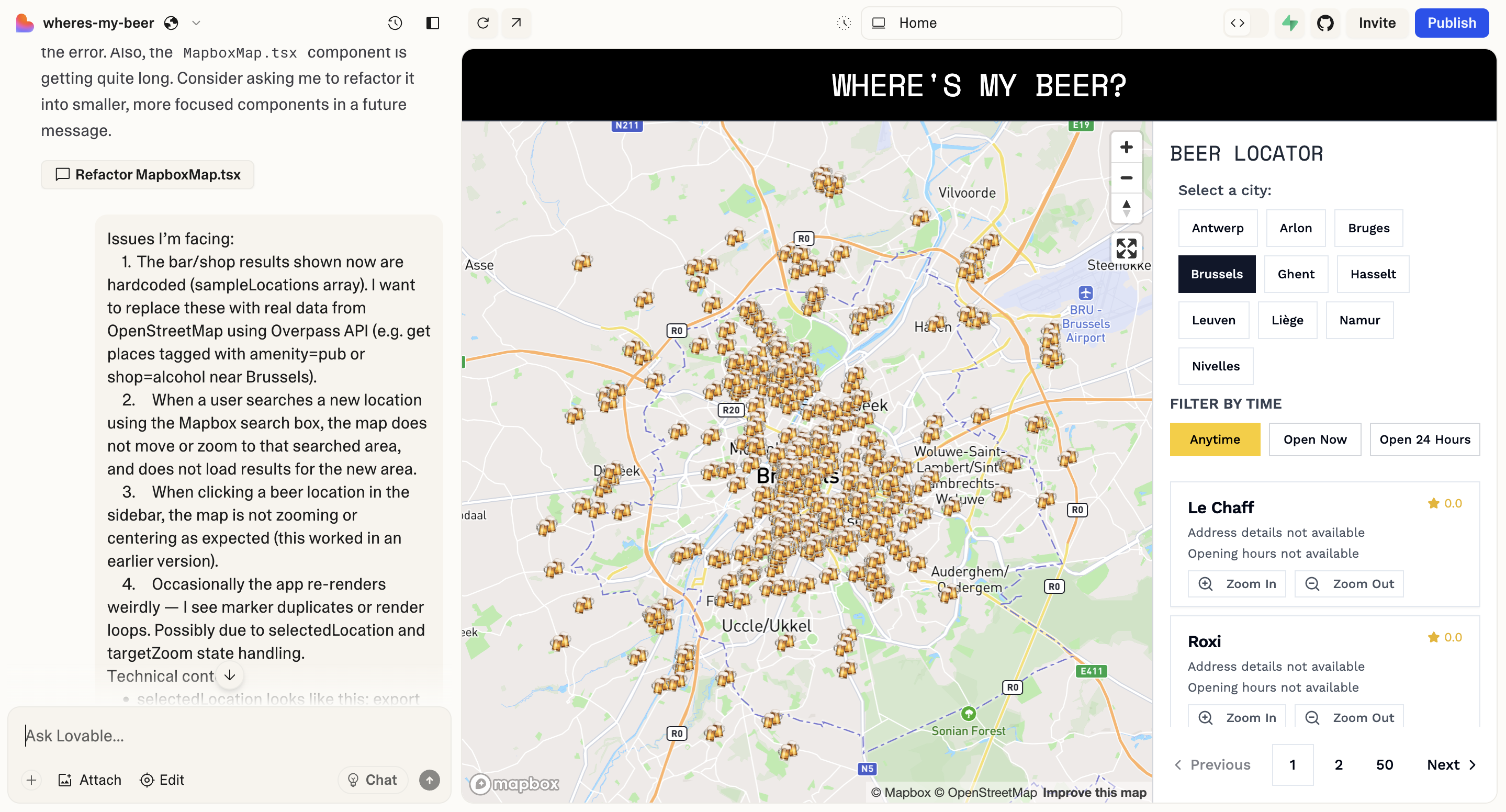Go to page 50
Viewport: 1506px width, 812px height.
tap(1385, 765)
